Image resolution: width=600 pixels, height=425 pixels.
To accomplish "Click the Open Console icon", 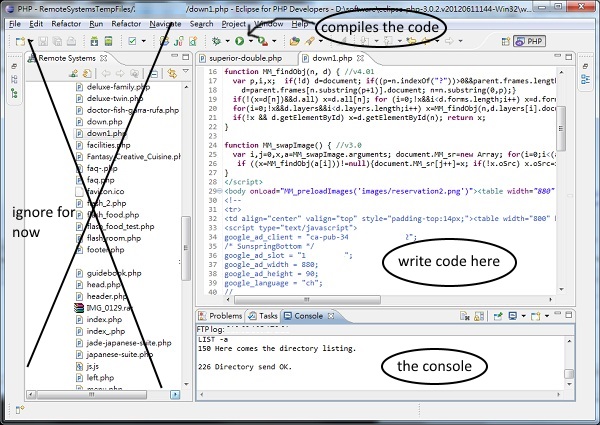I will (536, 316).
